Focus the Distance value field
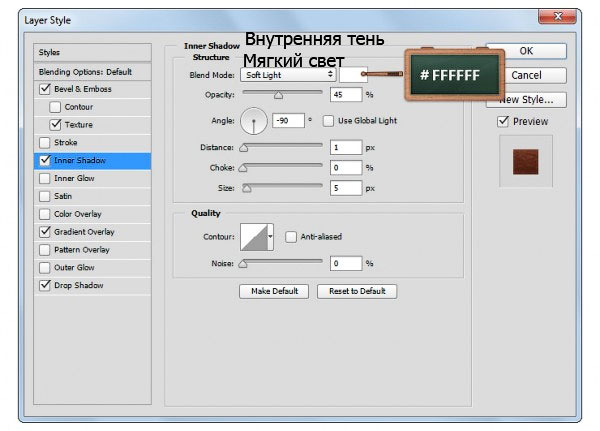600x431 pixels. click(x=346, y=147)
